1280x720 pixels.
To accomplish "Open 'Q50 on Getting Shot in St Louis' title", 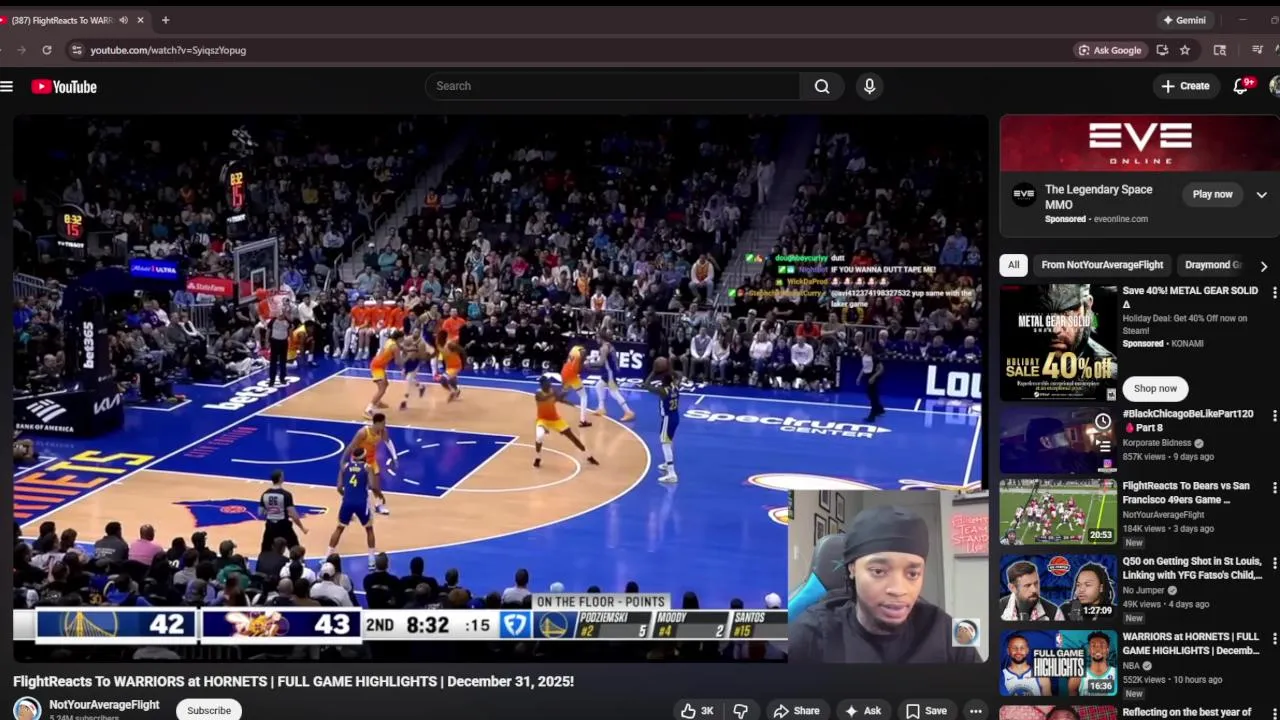I will [x=1192, y=568].
